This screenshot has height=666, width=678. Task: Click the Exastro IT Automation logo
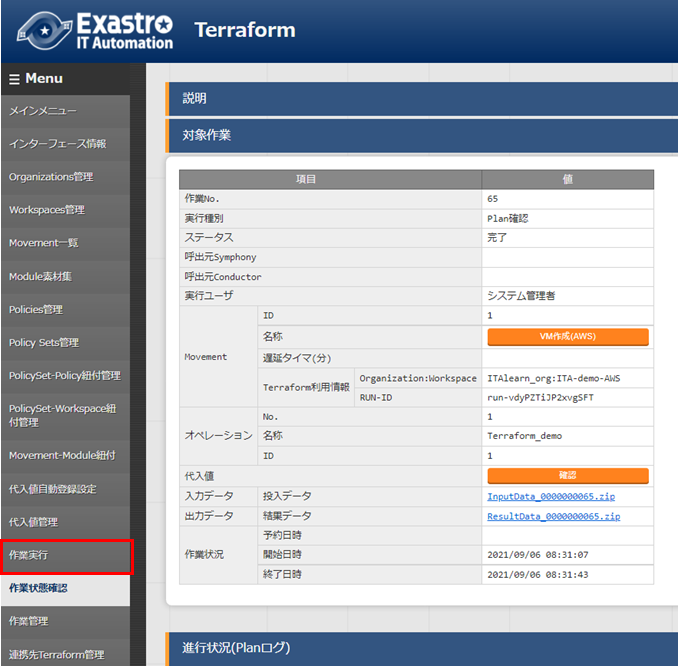(95, 30)
